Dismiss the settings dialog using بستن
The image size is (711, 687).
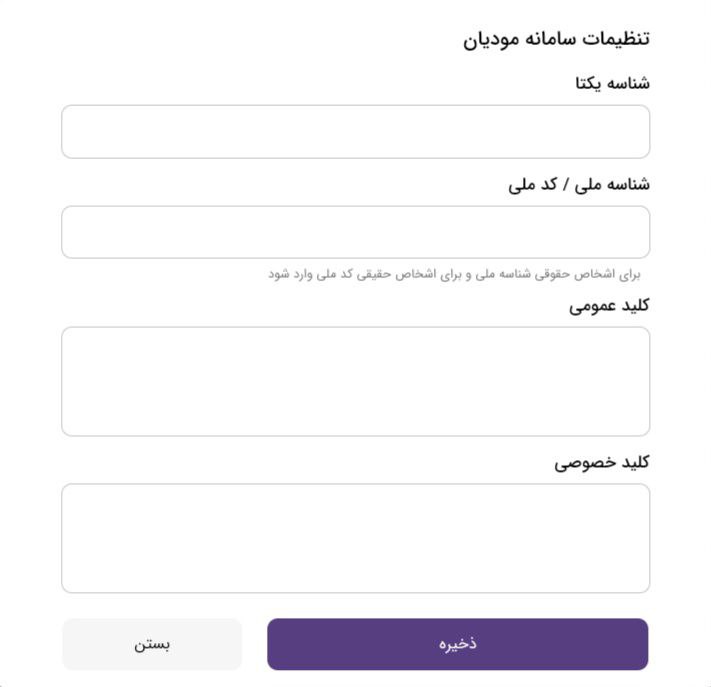pos(152,644)
